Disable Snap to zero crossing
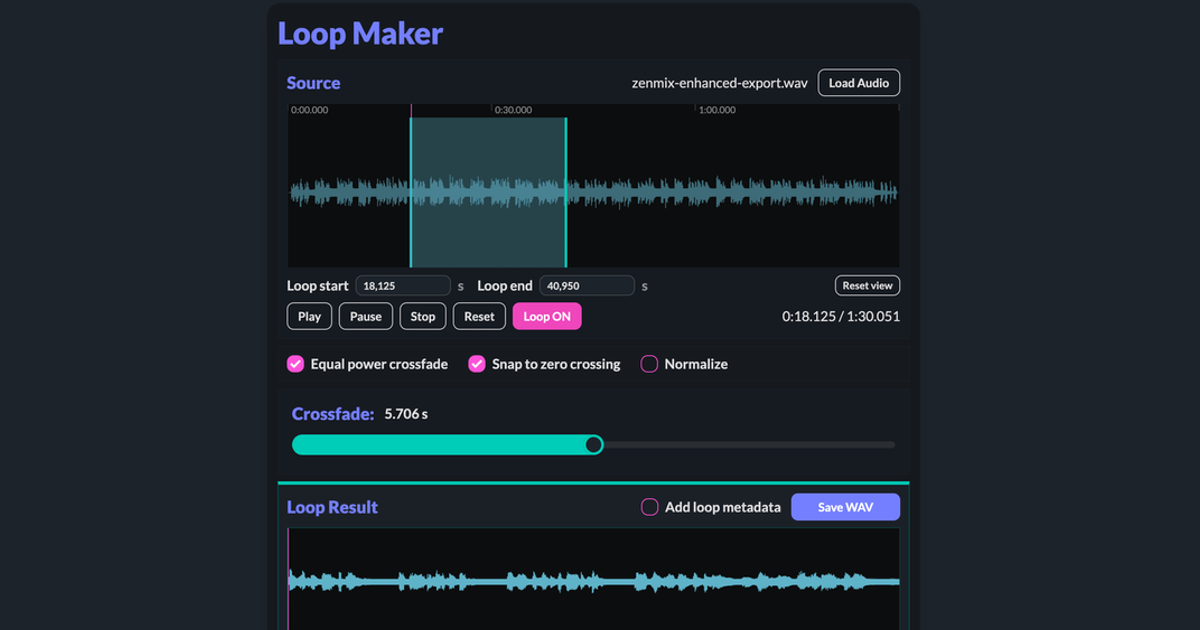 pos(477,364)
